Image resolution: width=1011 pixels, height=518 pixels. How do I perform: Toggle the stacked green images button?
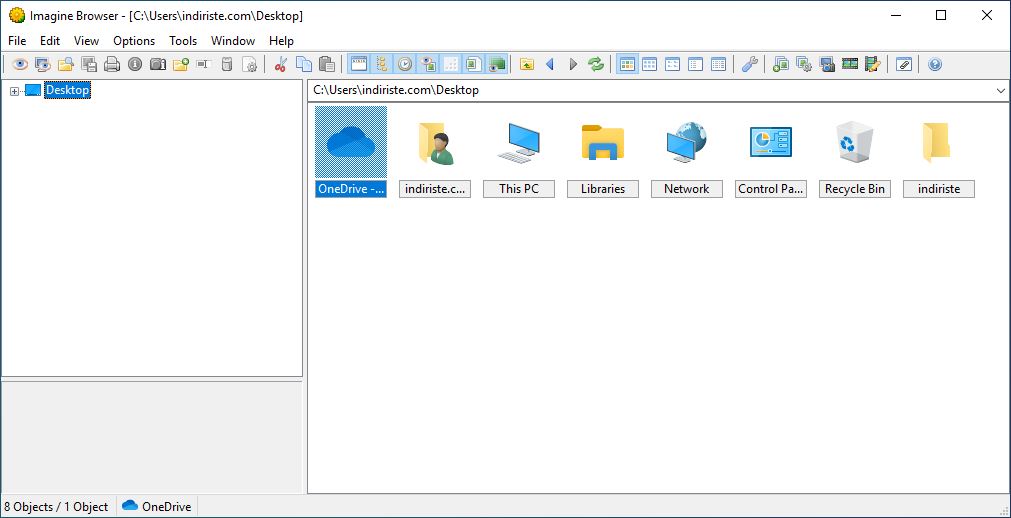coord(497,64)
